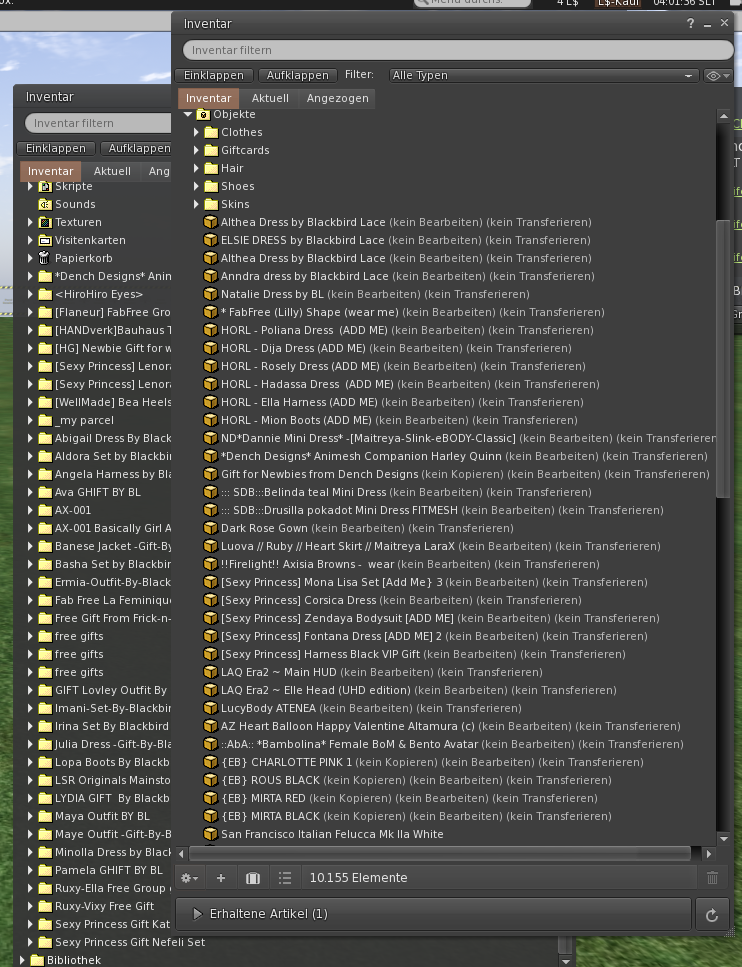742x967 pixels.
Task: Click object icon of {EB} ROUS BLACK
Action: point(210,780)
